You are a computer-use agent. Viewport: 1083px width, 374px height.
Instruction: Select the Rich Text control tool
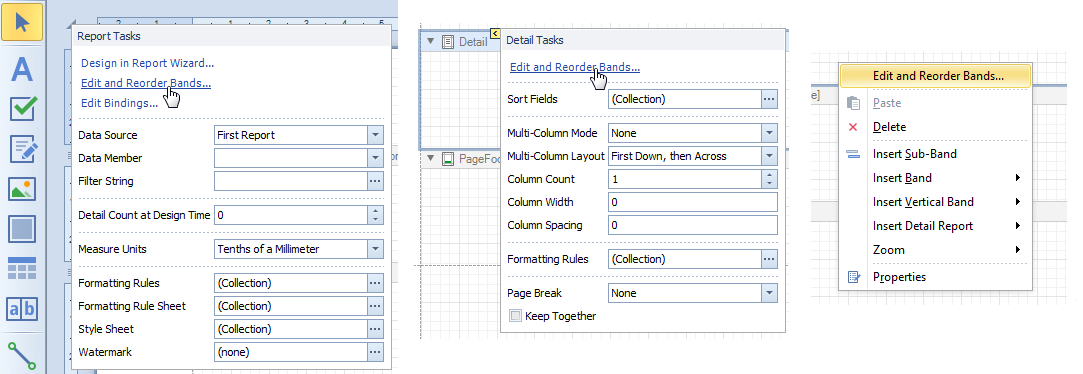coord(22,149)
